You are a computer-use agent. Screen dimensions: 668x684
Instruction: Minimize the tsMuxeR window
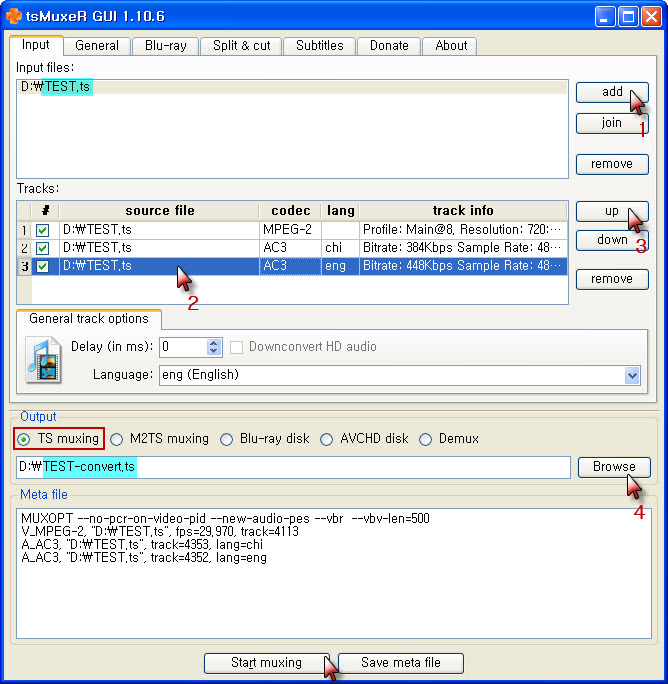pyautogui.click(x=605, y=17)
